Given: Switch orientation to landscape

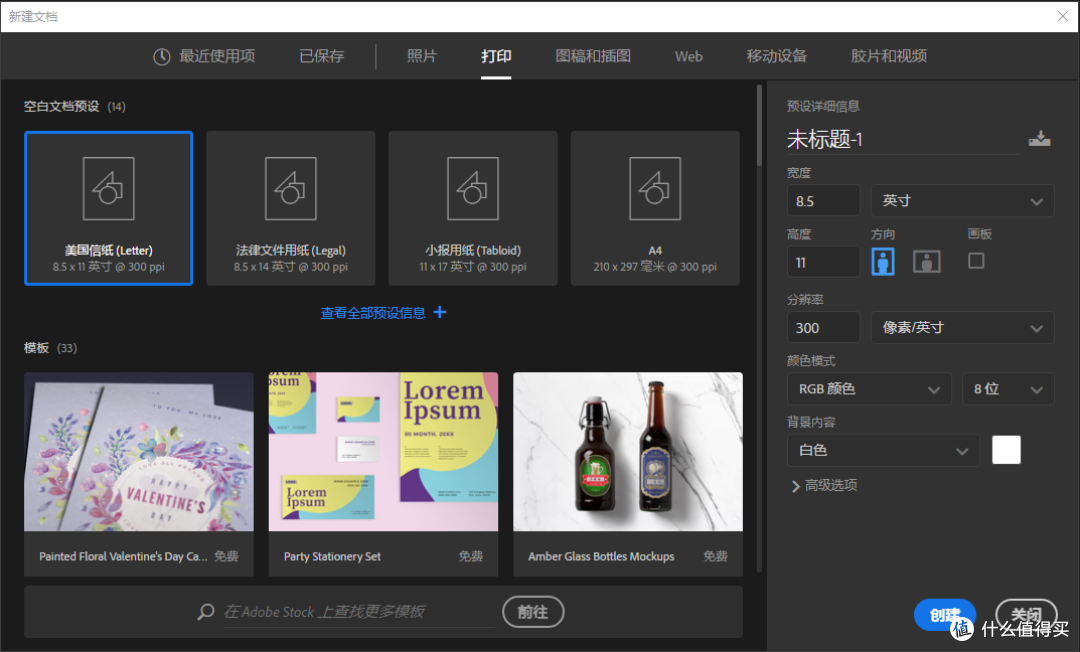Looking at the screenshot, I should pyautogui.click(x=926, y=260).
